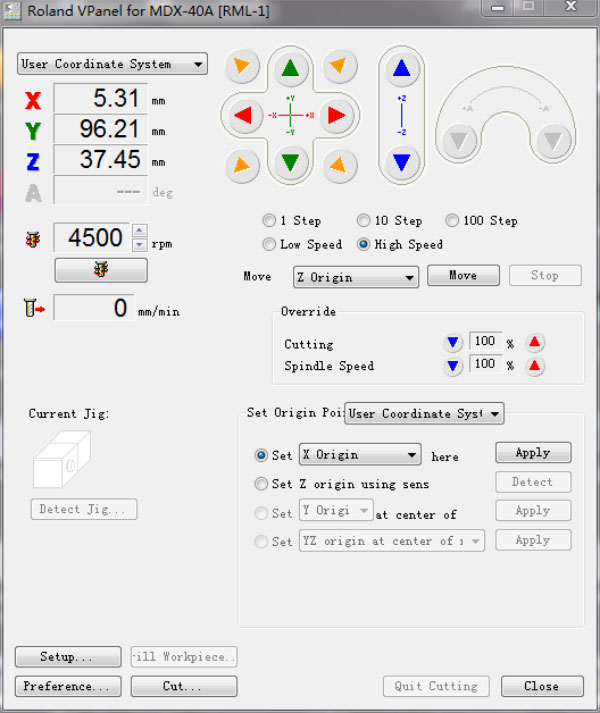Click the Close button at the bottom
Viewport: 600px width, 713px height.
542,686
